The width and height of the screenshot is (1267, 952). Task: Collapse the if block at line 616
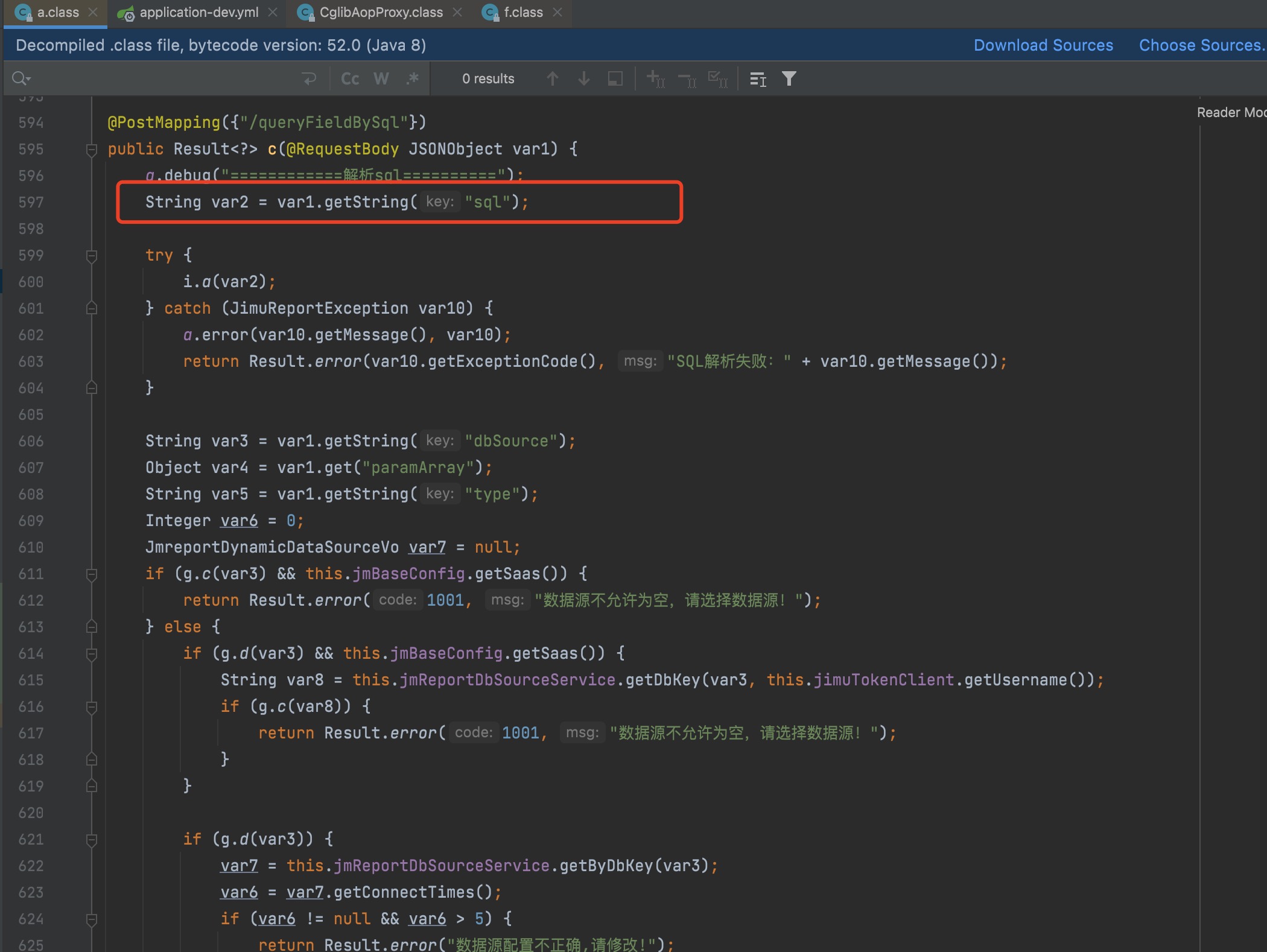point(92,707)
